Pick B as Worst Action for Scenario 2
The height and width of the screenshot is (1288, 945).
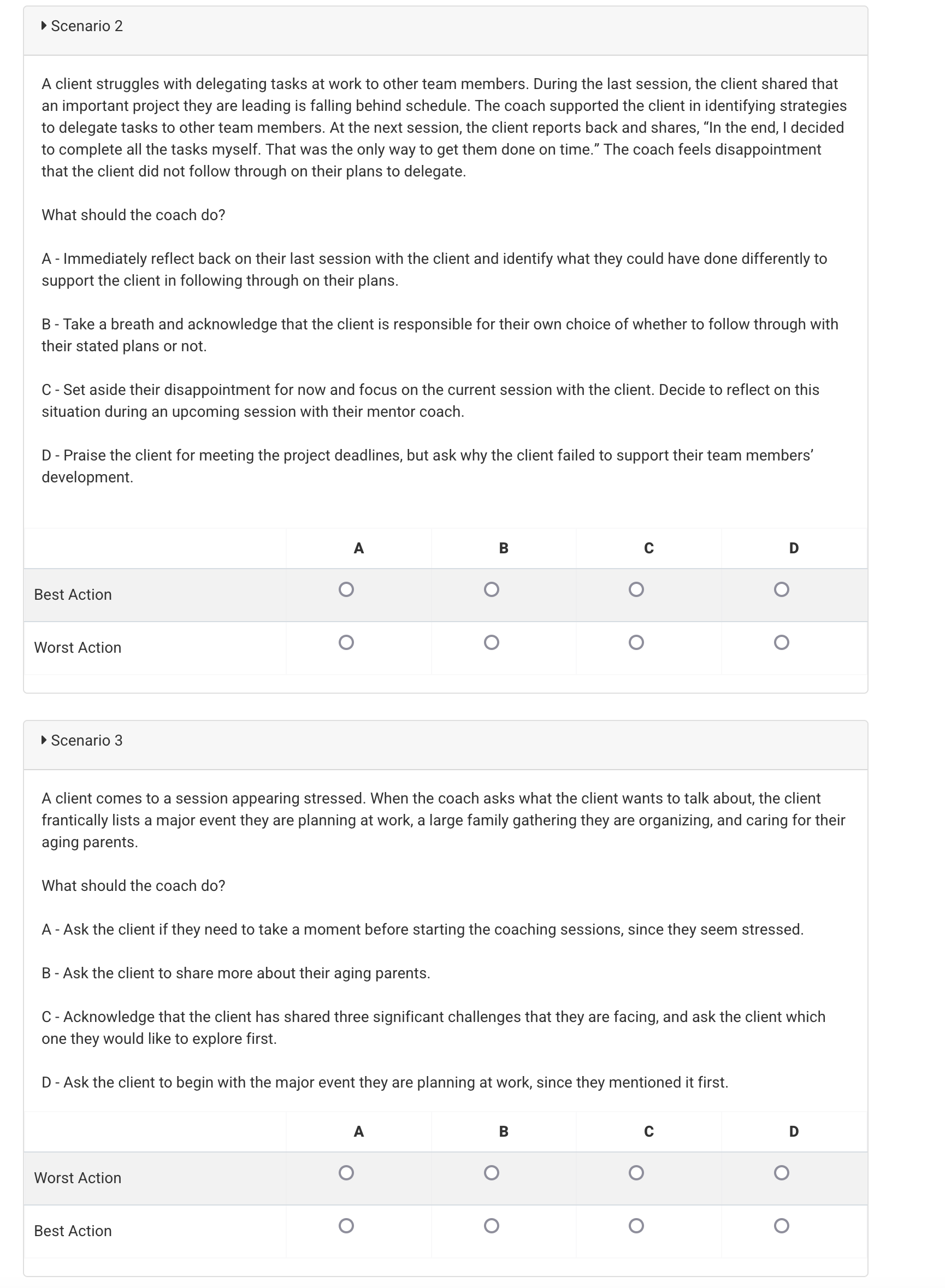coord(492,643)
